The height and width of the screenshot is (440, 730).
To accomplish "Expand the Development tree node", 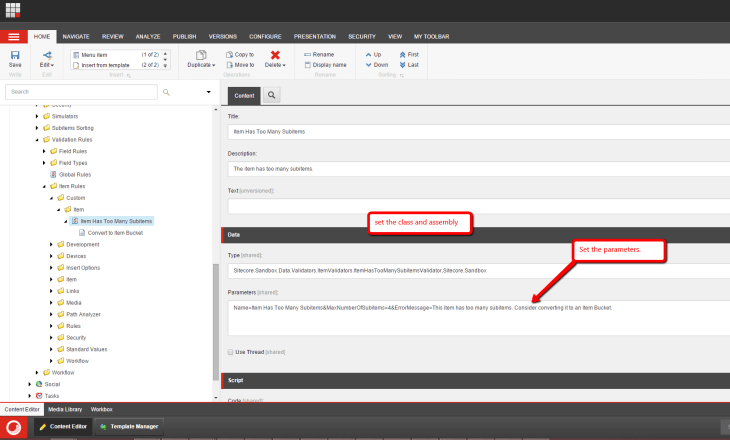I will 52,244.
